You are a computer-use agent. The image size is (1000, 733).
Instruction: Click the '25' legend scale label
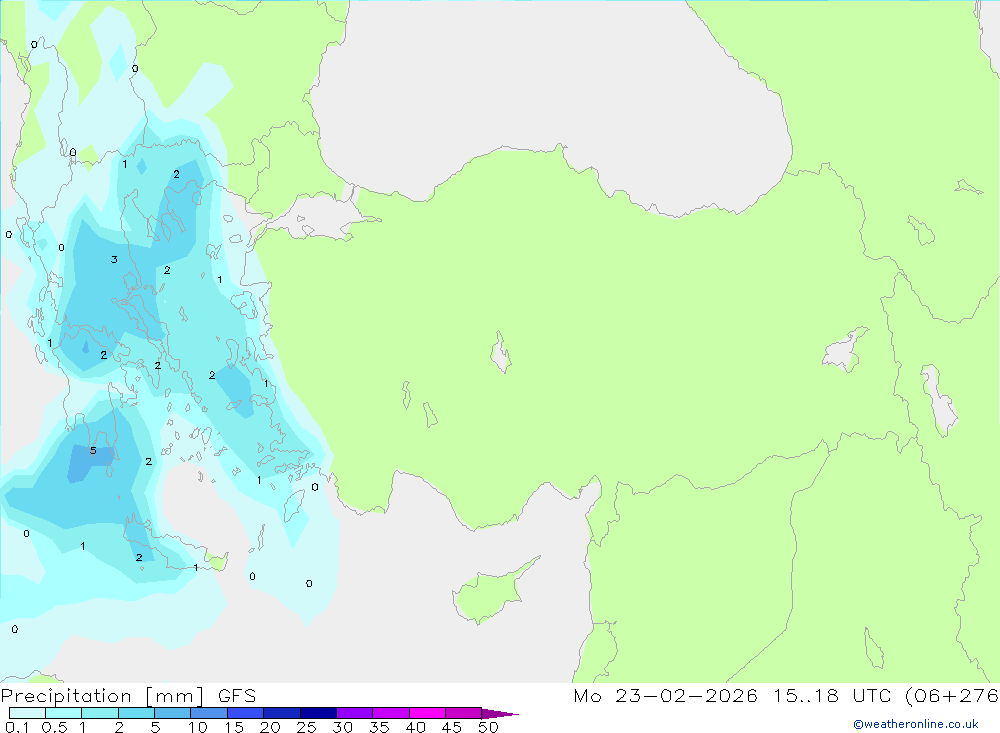[307, 727]
